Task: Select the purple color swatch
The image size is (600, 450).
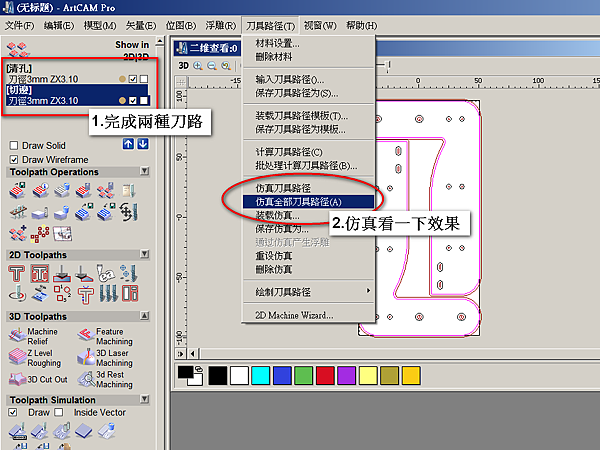Action: point(346,375)
